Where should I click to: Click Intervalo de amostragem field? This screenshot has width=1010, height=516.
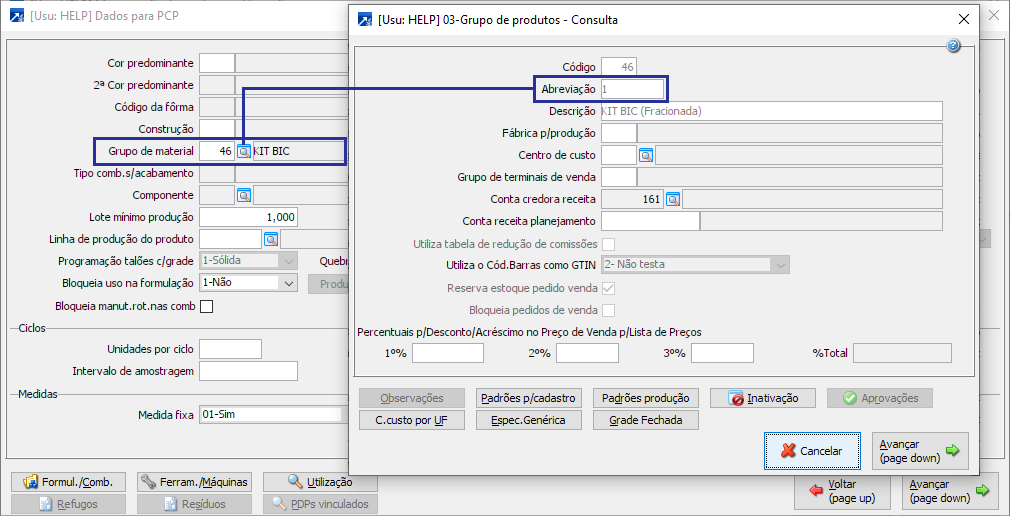tap(249, 371)
